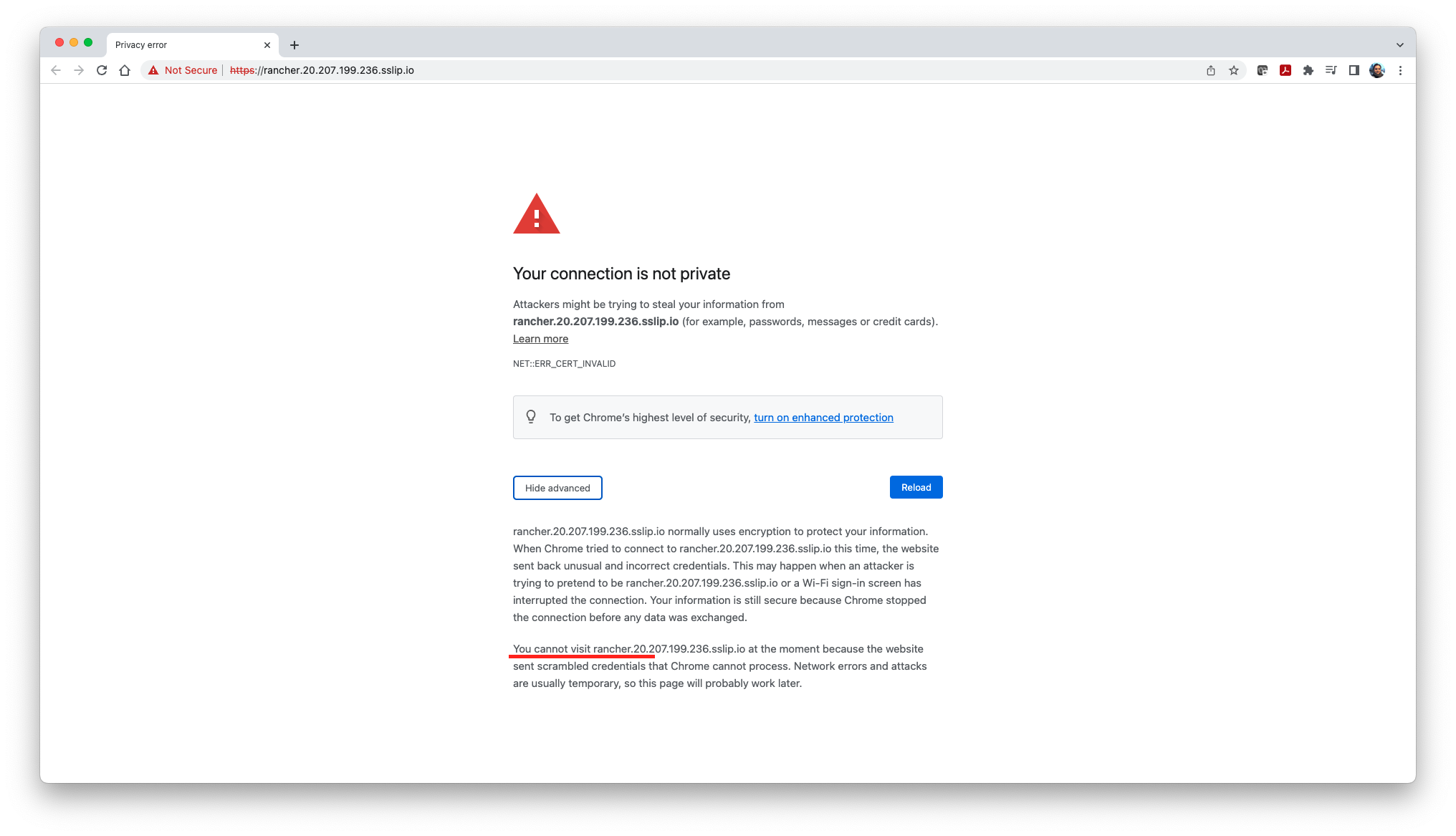
Task: Click the home page icon
Action: point(125,70)
